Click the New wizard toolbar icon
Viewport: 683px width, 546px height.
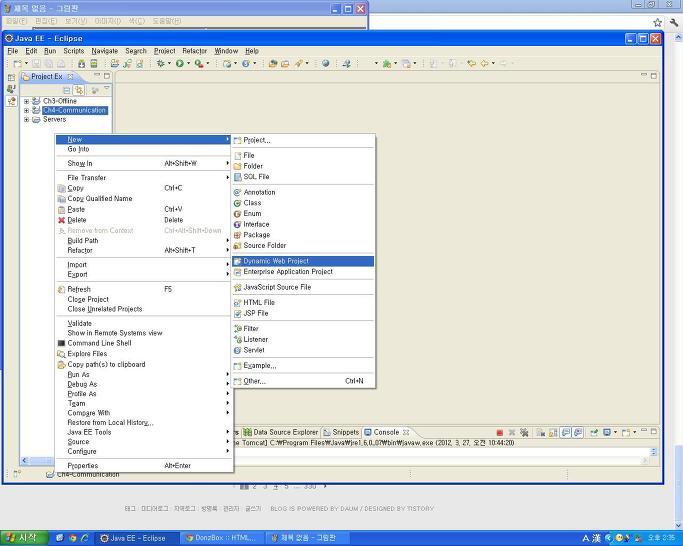pos(17,64)
